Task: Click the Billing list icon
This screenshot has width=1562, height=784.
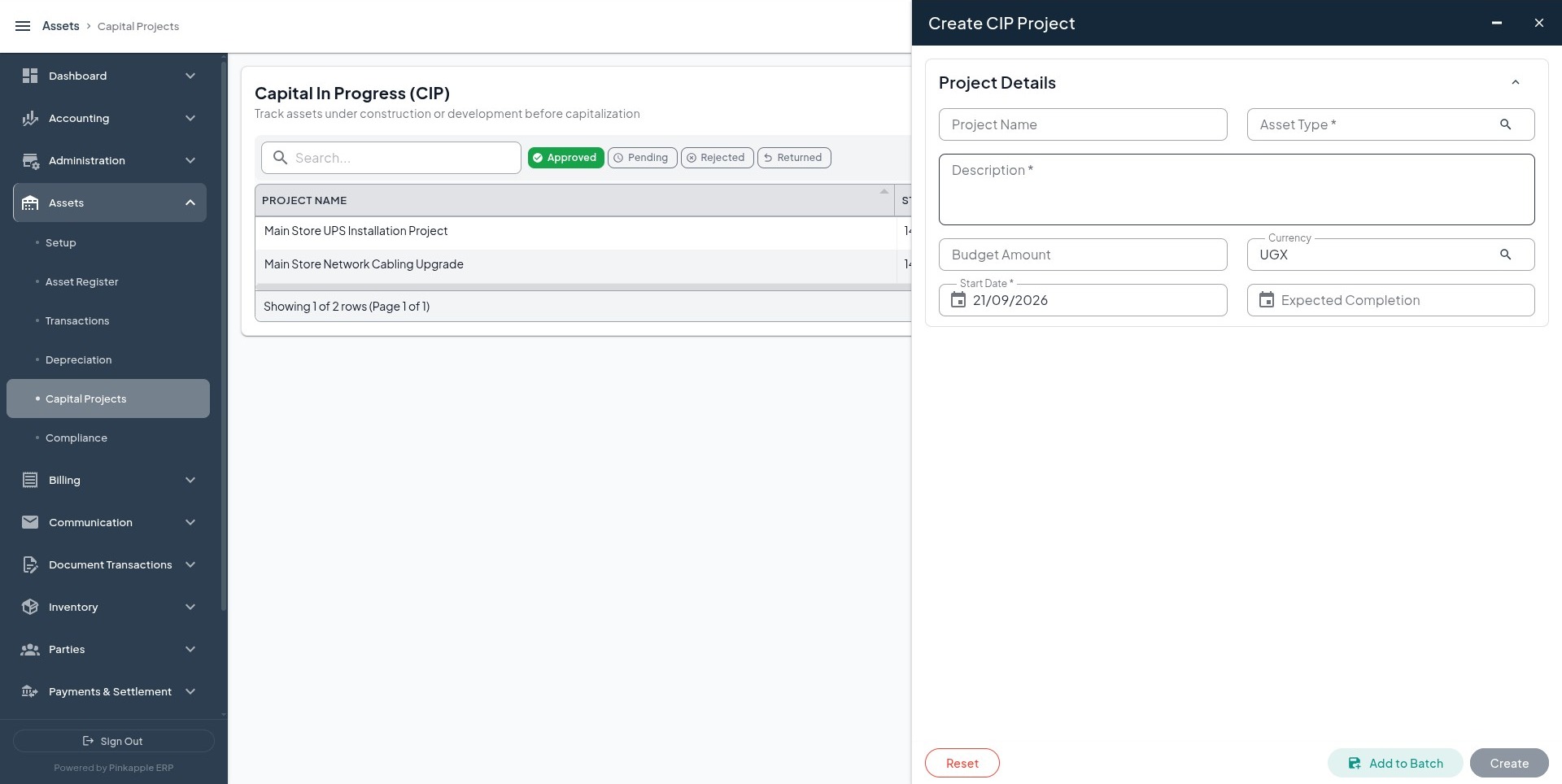Action: [x=30, y=480]
